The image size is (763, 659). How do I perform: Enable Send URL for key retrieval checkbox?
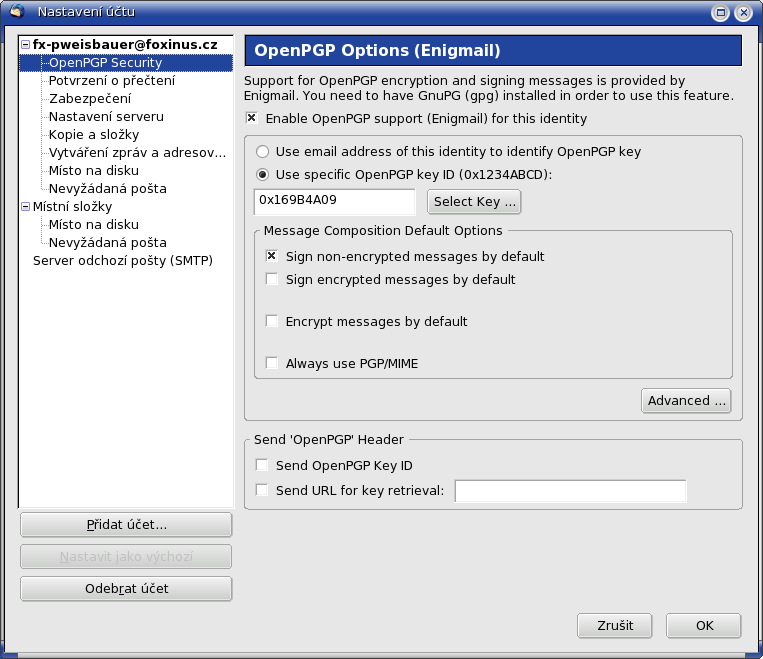coord(262,490)
